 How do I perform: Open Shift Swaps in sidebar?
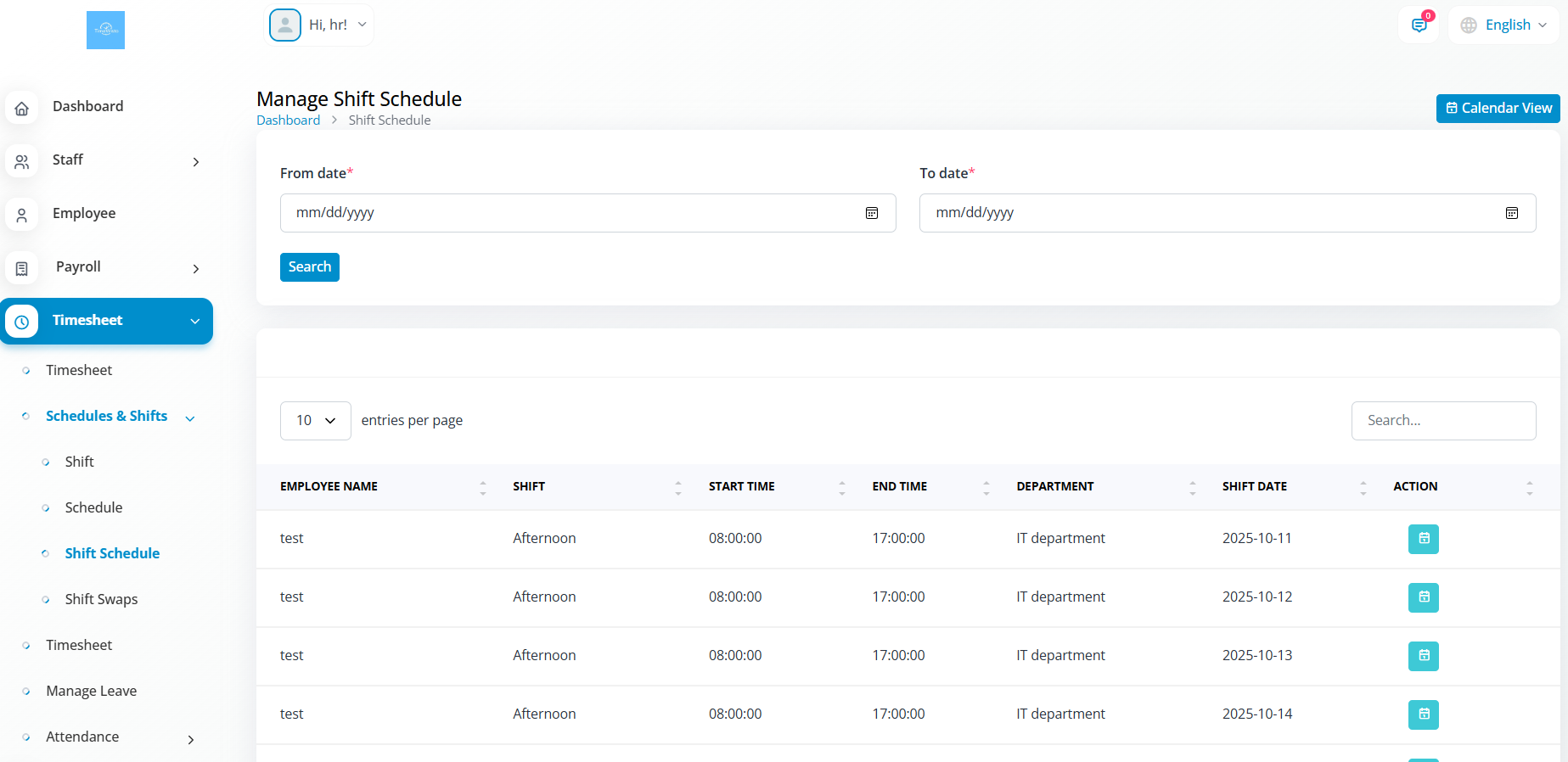[101, 599]
